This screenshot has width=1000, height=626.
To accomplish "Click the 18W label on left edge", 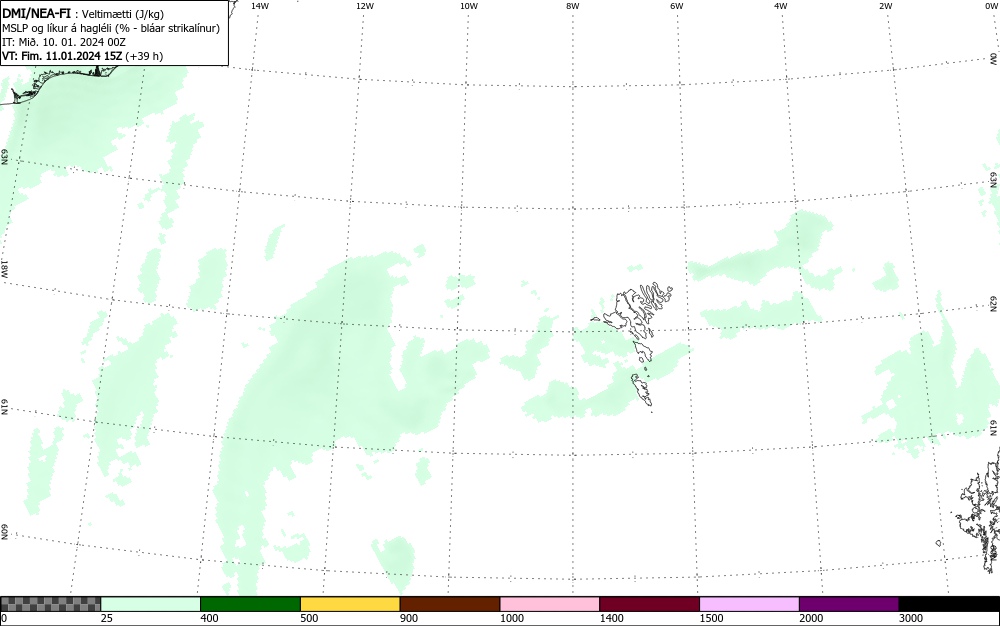I will click(4, 268).
